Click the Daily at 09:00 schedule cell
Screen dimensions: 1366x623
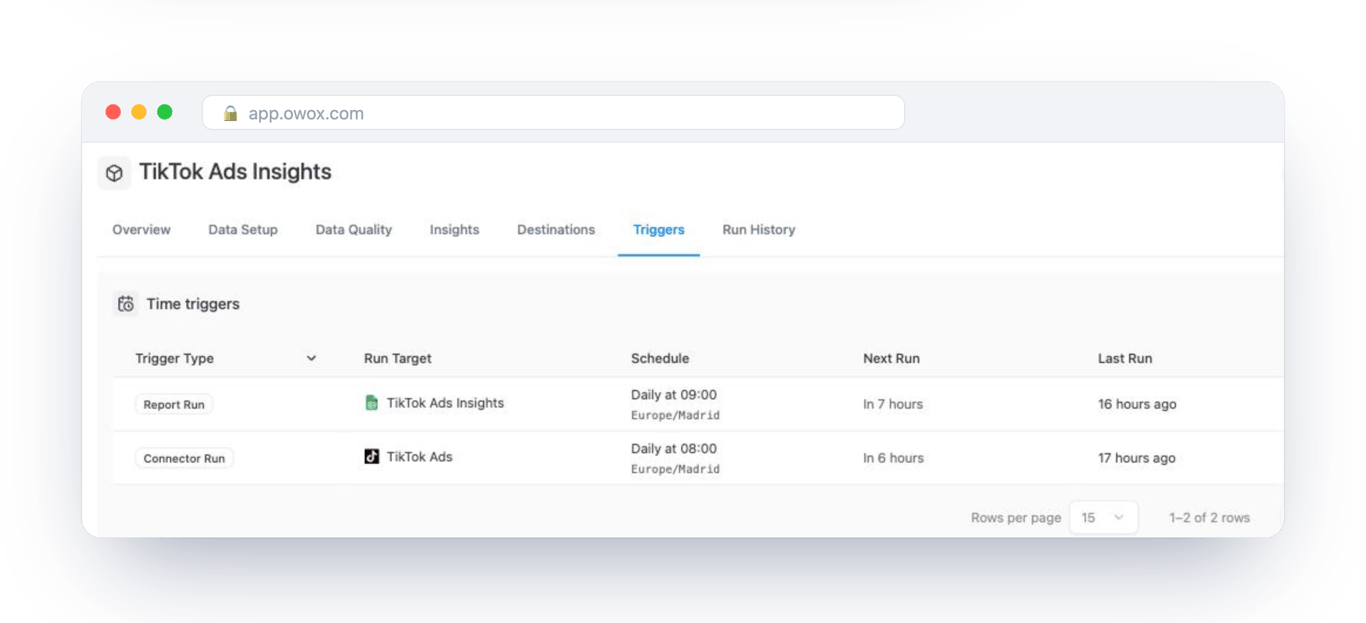674,395
